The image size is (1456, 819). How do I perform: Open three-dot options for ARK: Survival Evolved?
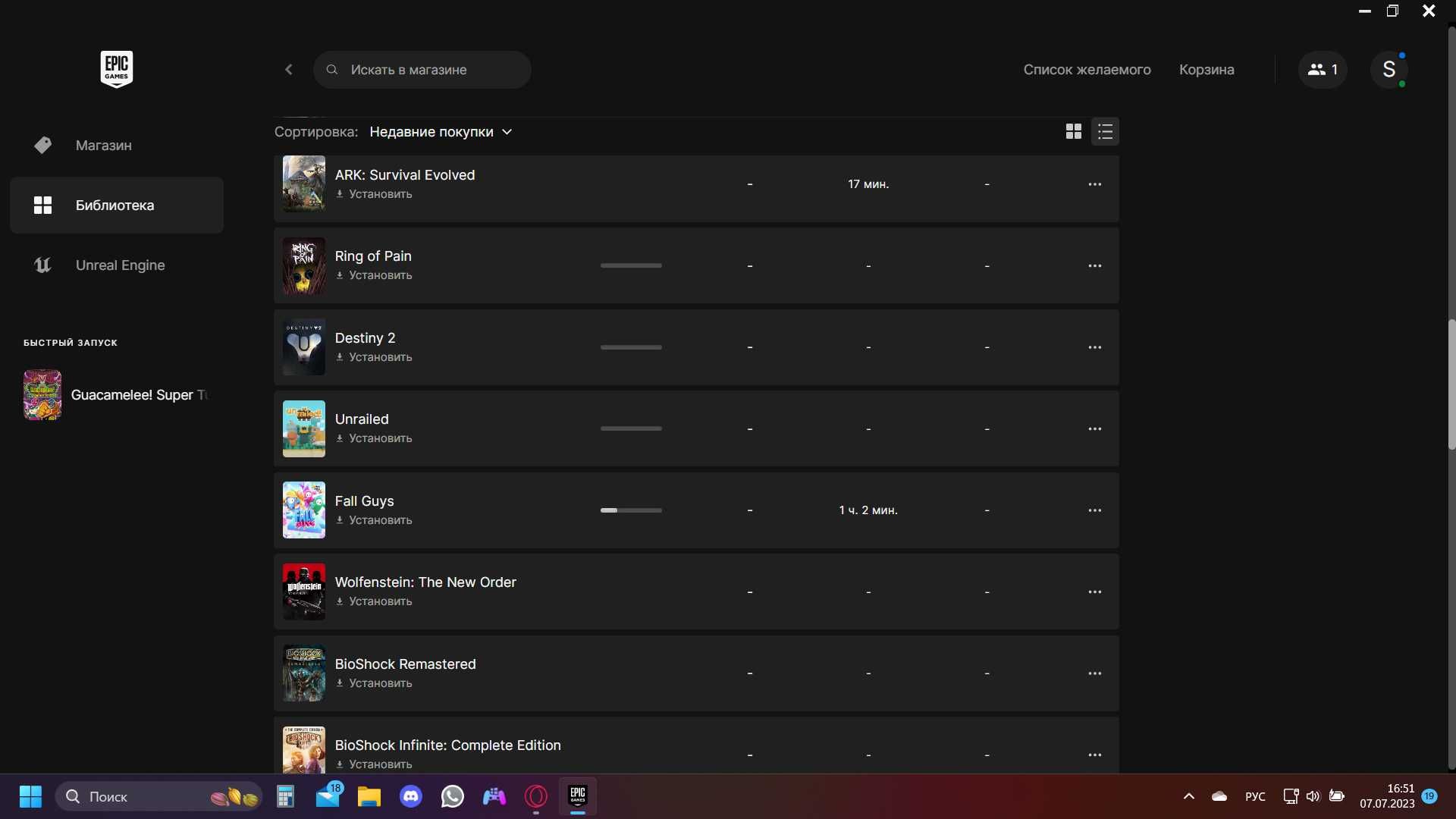coord(1095,184)
